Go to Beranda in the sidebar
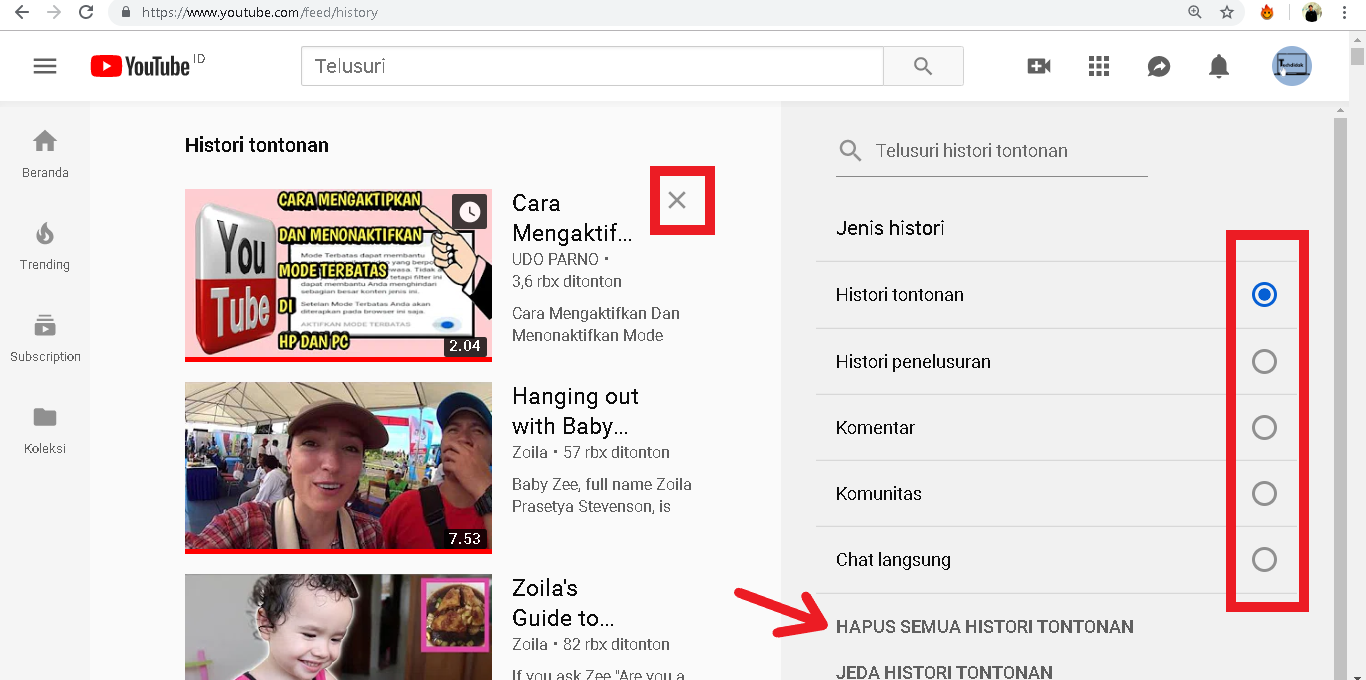Viewport: 1366px width, 680px height. coord(45,154)
